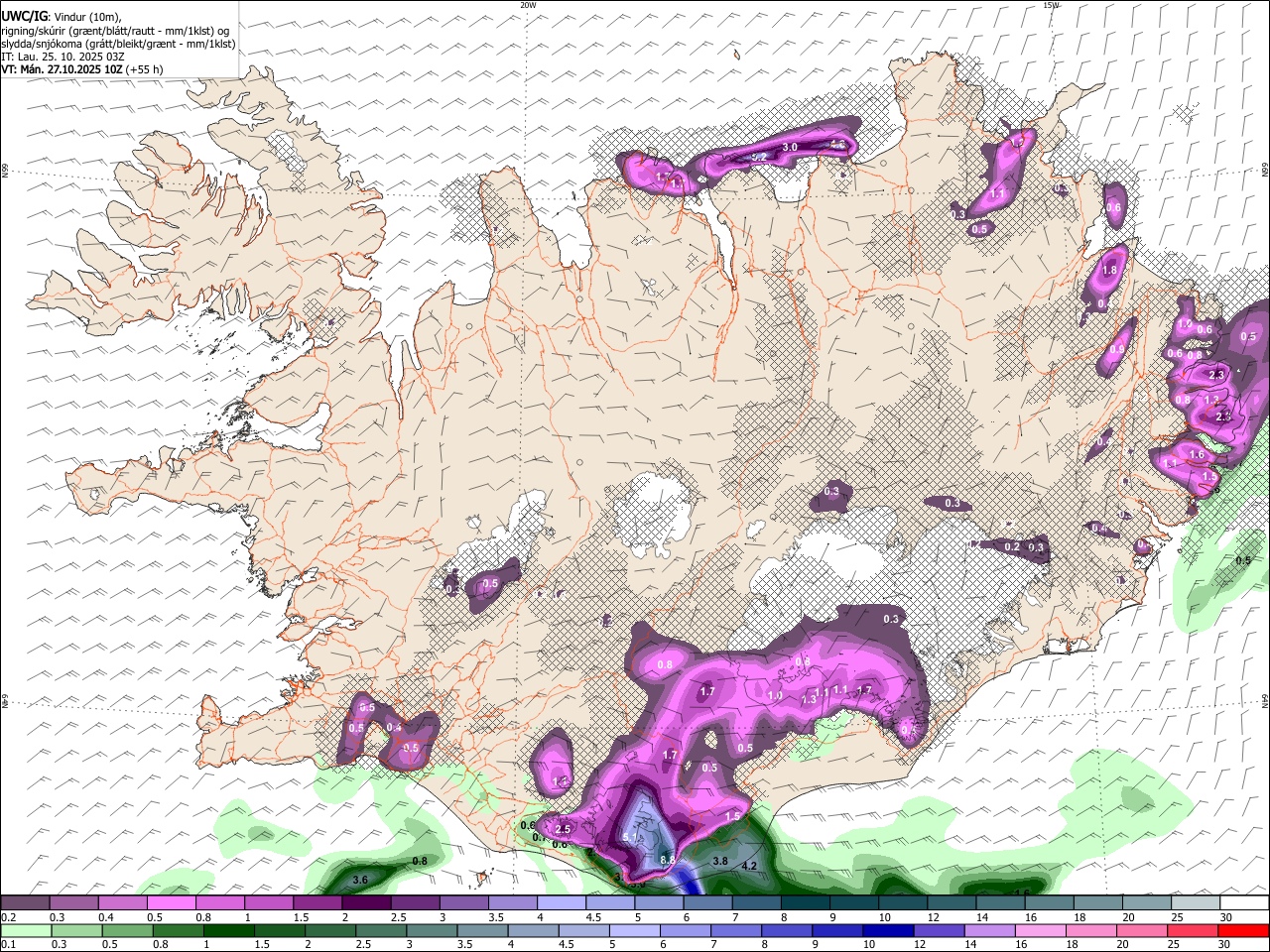Image resolution: width=1270 pixels, height=952 pixels.
Task: Click the 2.3 value on the east coast
Action: click(x=1216, y=374)
